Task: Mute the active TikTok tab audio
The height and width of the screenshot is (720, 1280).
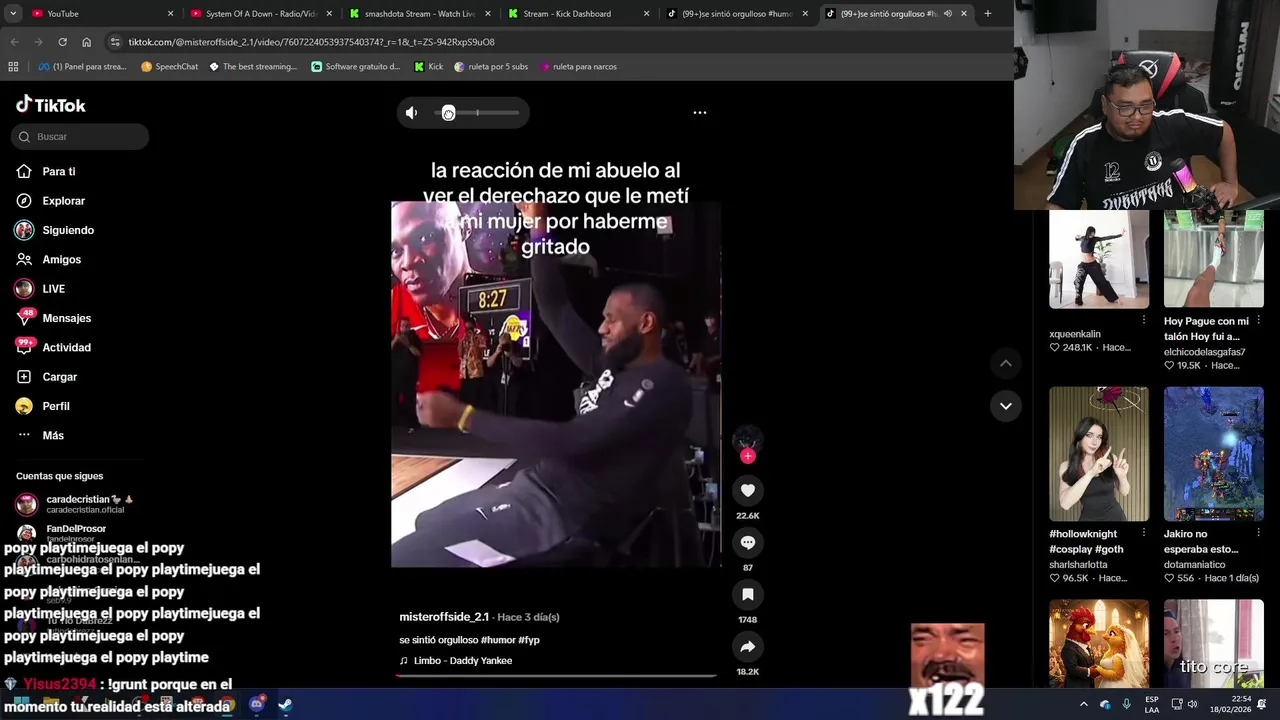Action: [x=947, y=14]
